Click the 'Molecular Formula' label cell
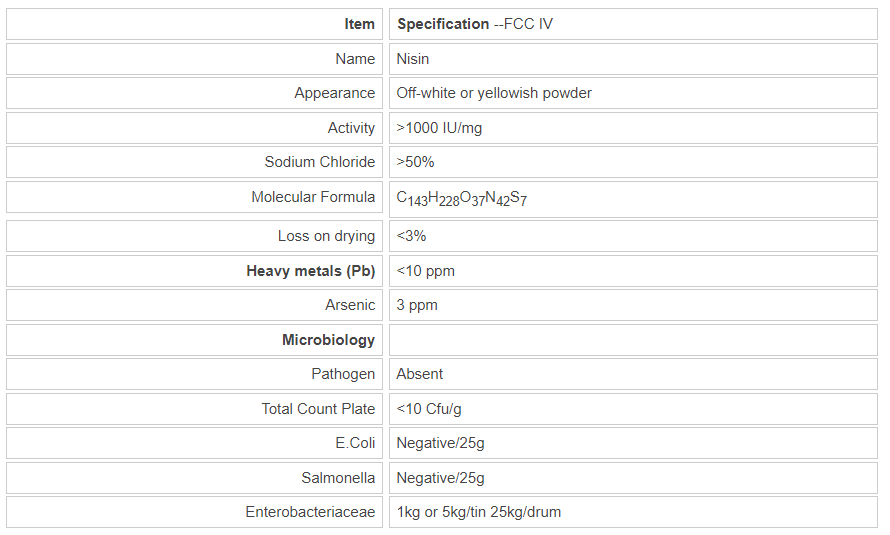Screen dimensions: 890x535 [313, 197]
